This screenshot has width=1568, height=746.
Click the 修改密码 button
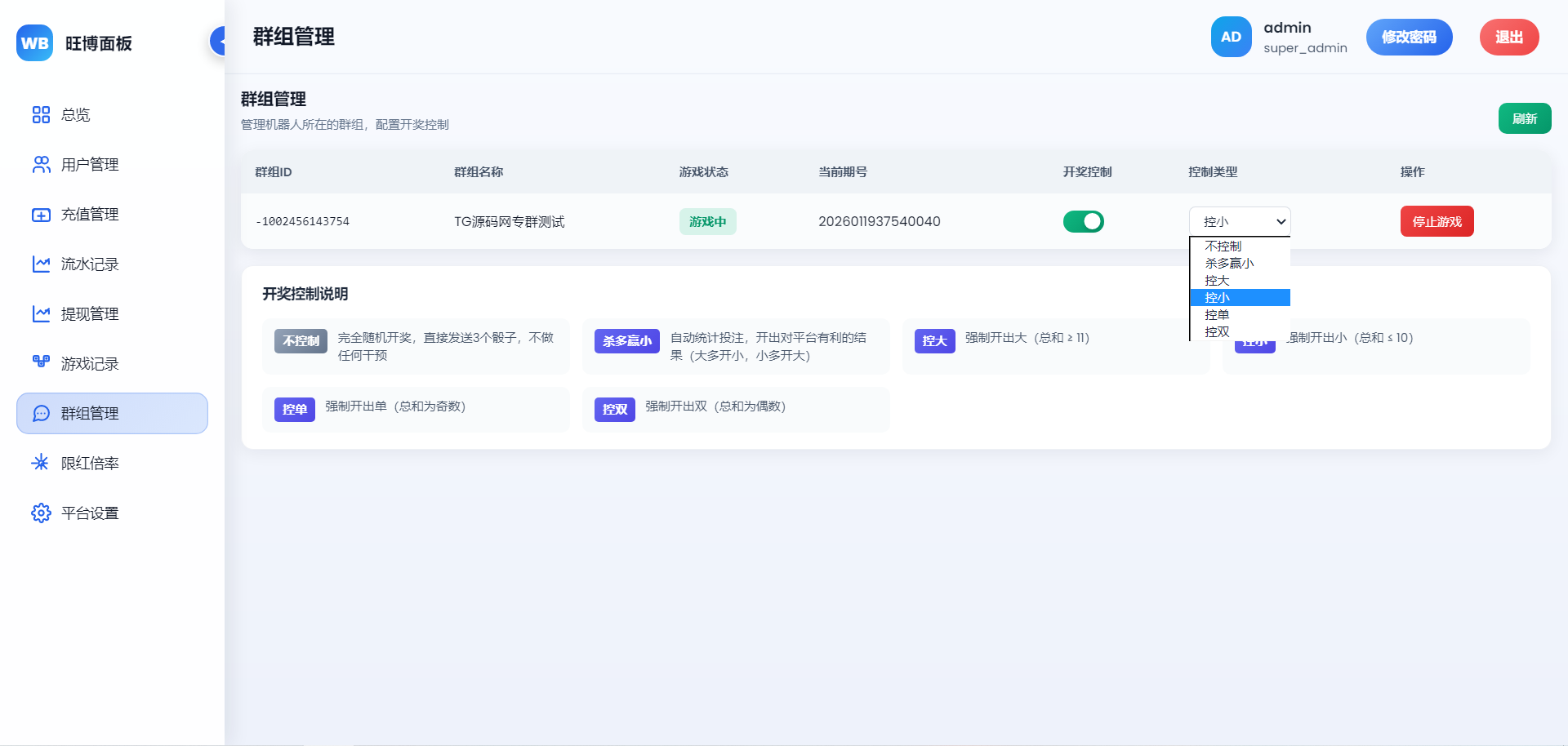click(1409, 38)
